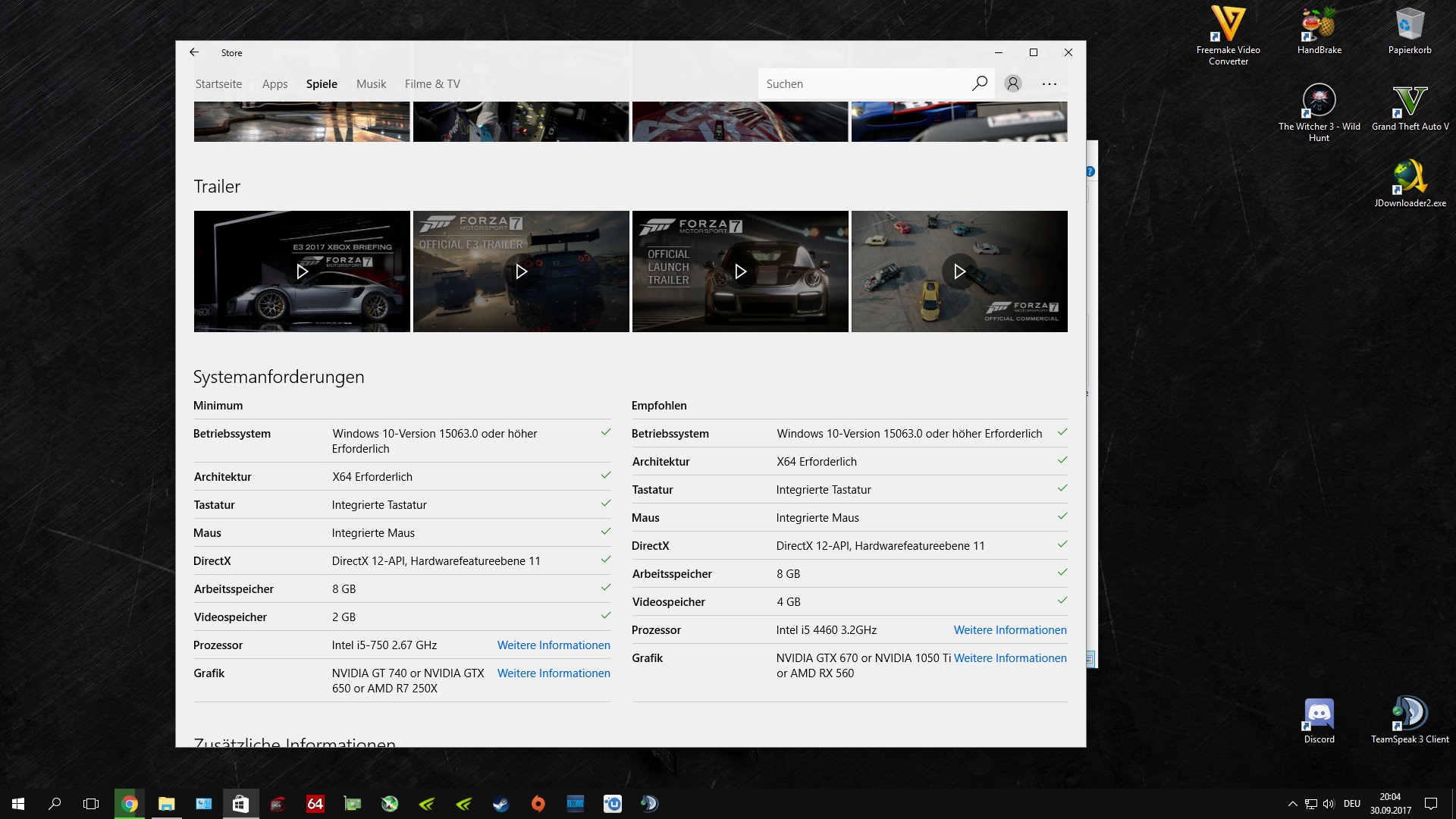Image resolution: width=1456 pixels, height=819 pixels.
Task: Play the E3 2017 Xbox Briefing trailer
Action: (x=302, y=271)
